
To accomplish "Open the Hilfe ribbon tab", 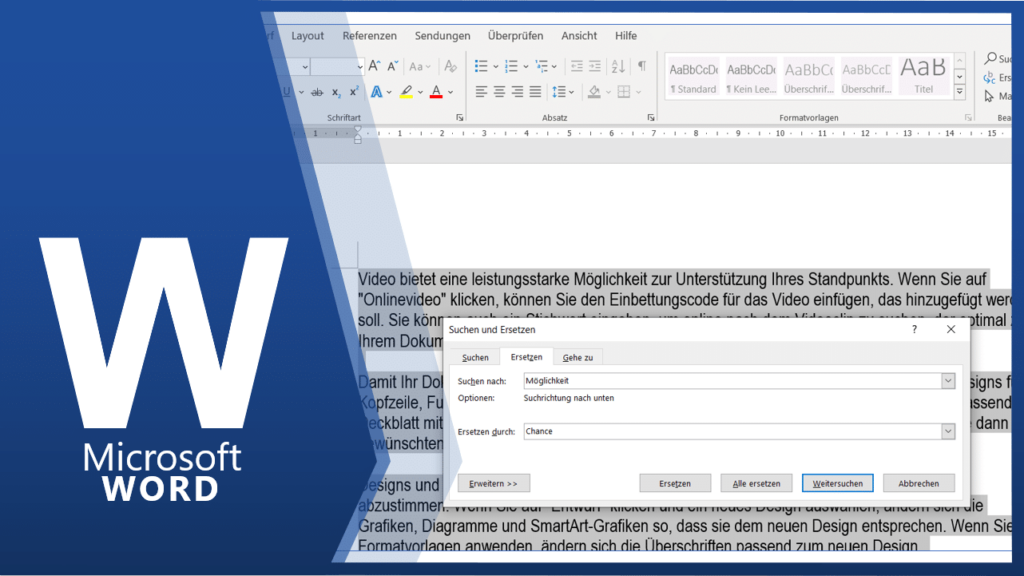I will 626,36.
